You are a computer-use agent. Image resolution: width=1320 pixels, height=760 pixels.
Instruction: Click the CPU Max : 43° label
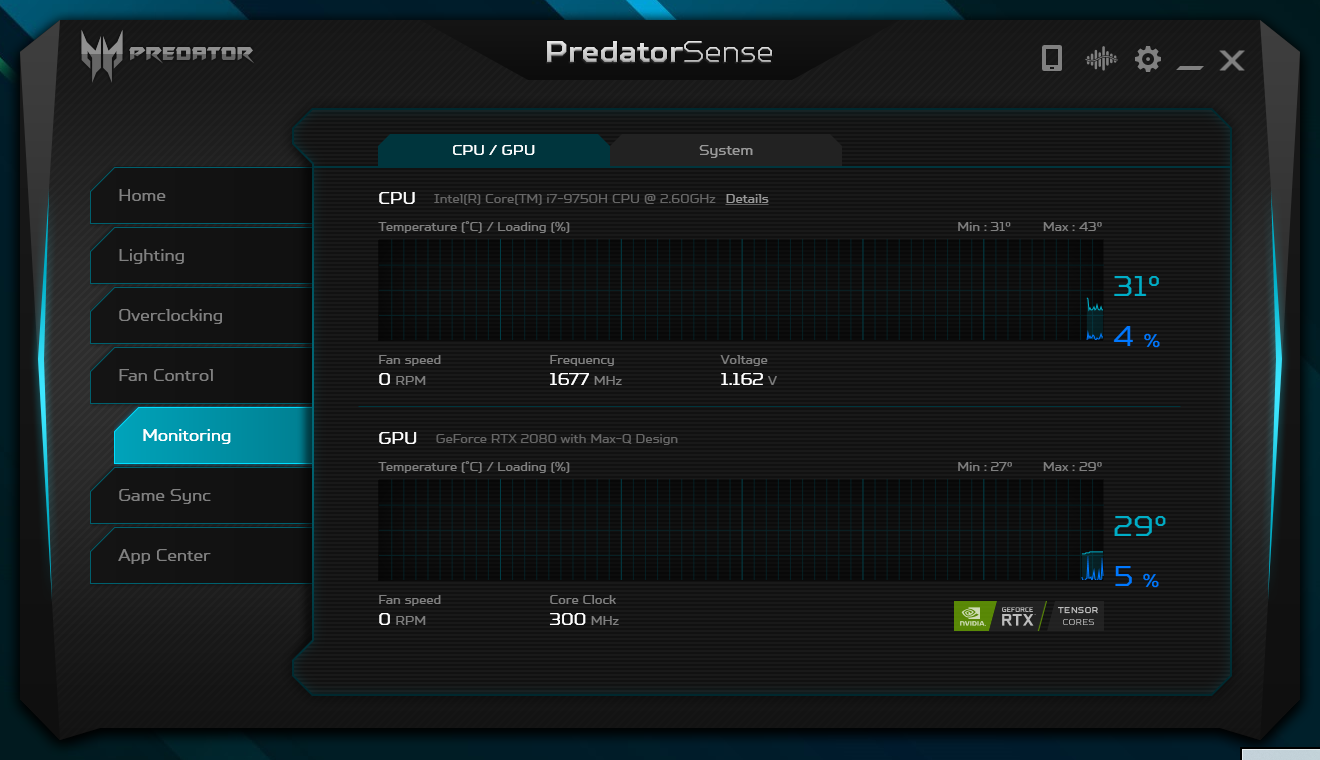point(1072,227)
